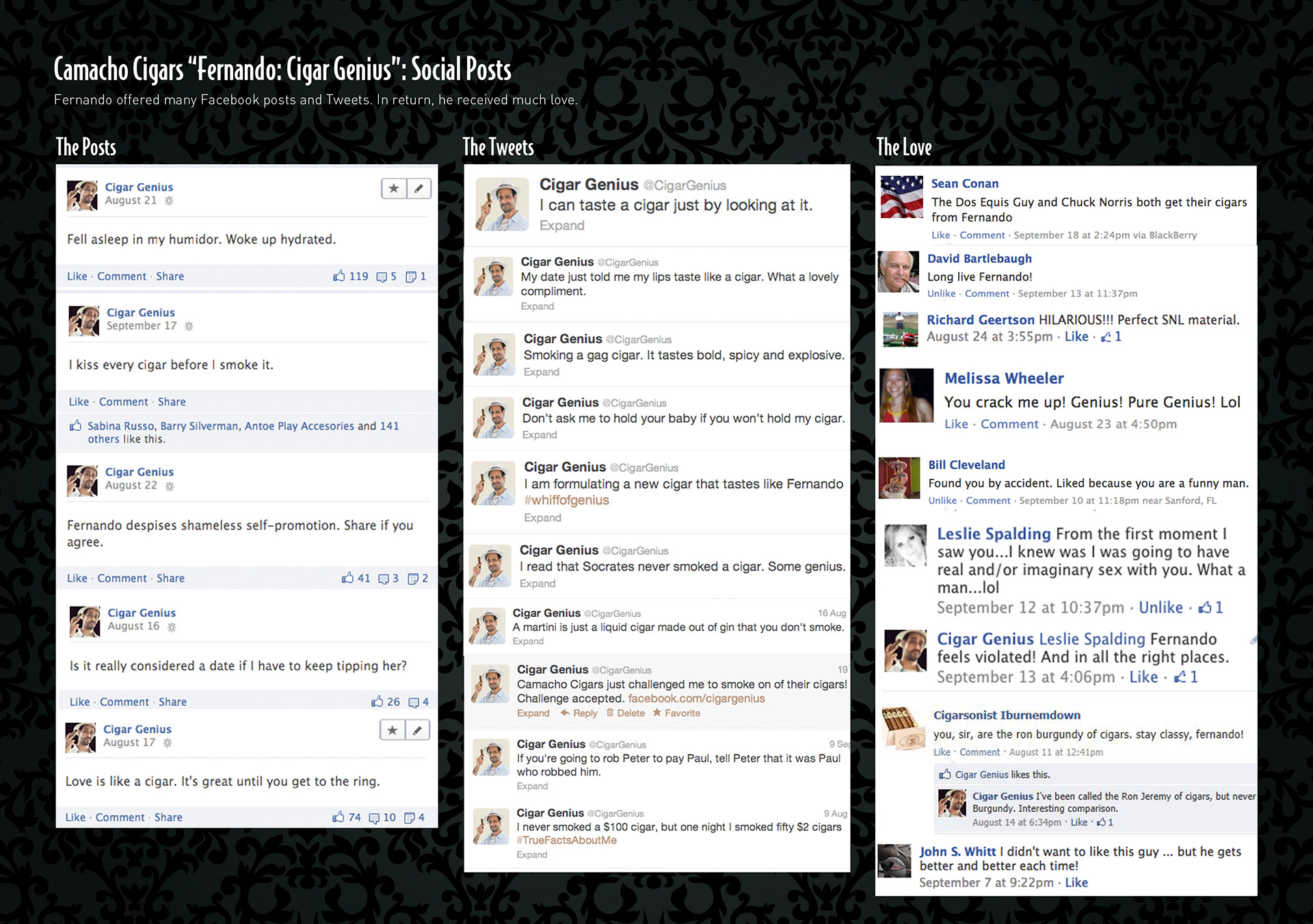The width and height of the screenshot is (1313, 924).
Task: Click Share on the tipping date post
Action: [x=173, y=702]
